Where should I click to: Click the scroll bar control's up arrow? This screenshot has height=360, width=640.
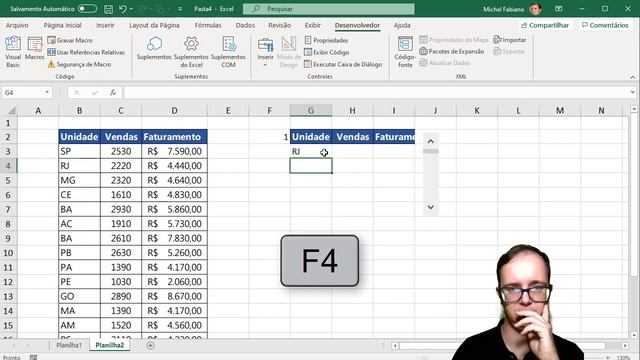click(x=431, y=142)
